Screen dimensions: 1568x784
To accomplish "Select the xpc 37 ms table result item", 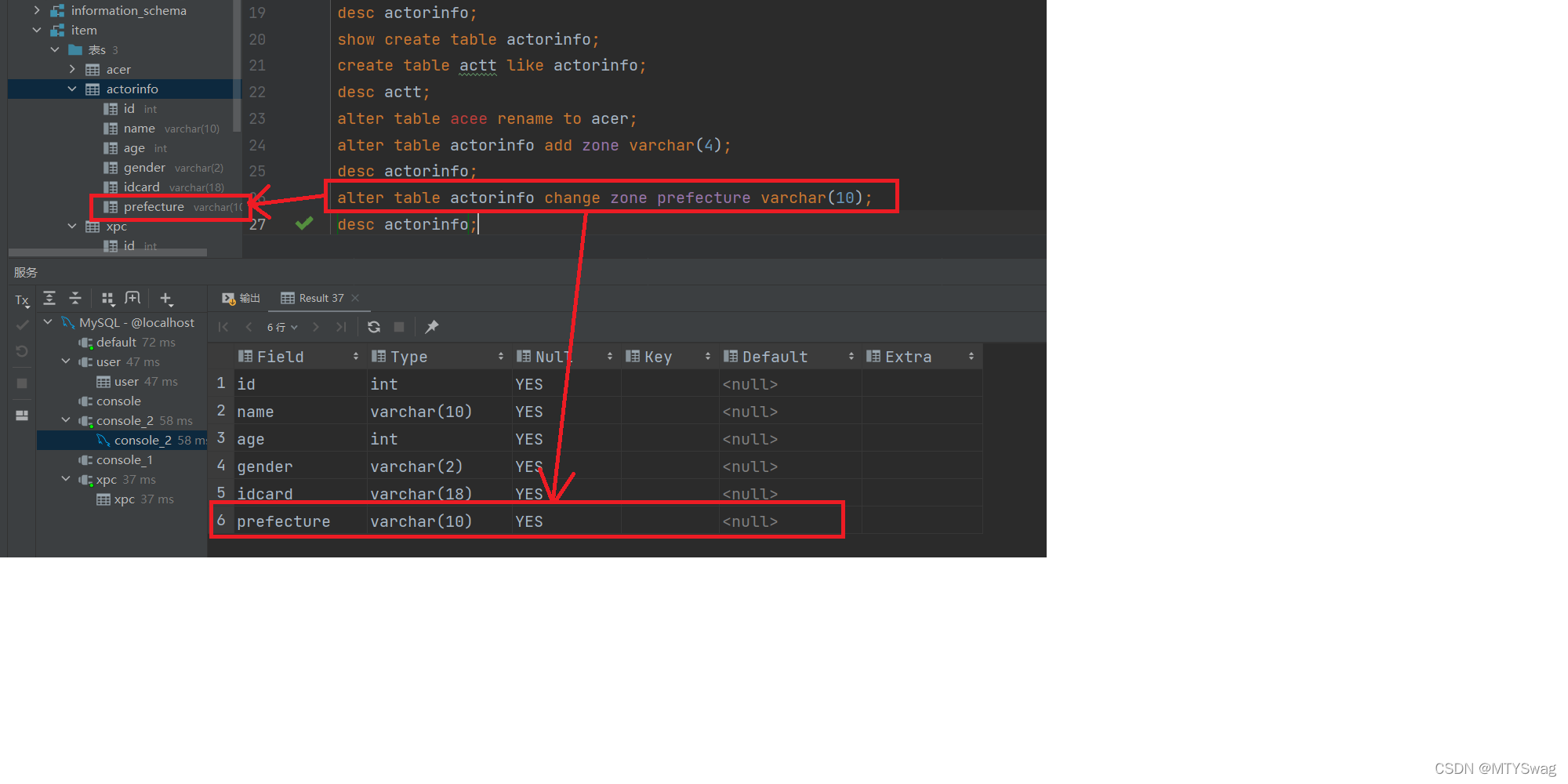I will click(135, 499).
